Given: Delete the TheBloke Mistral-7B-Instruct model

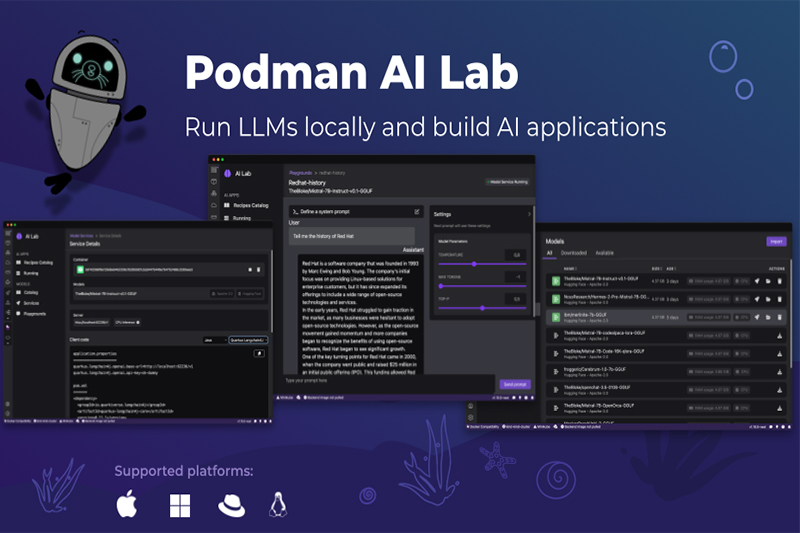Looking at the screenshot, I should 780,281.
